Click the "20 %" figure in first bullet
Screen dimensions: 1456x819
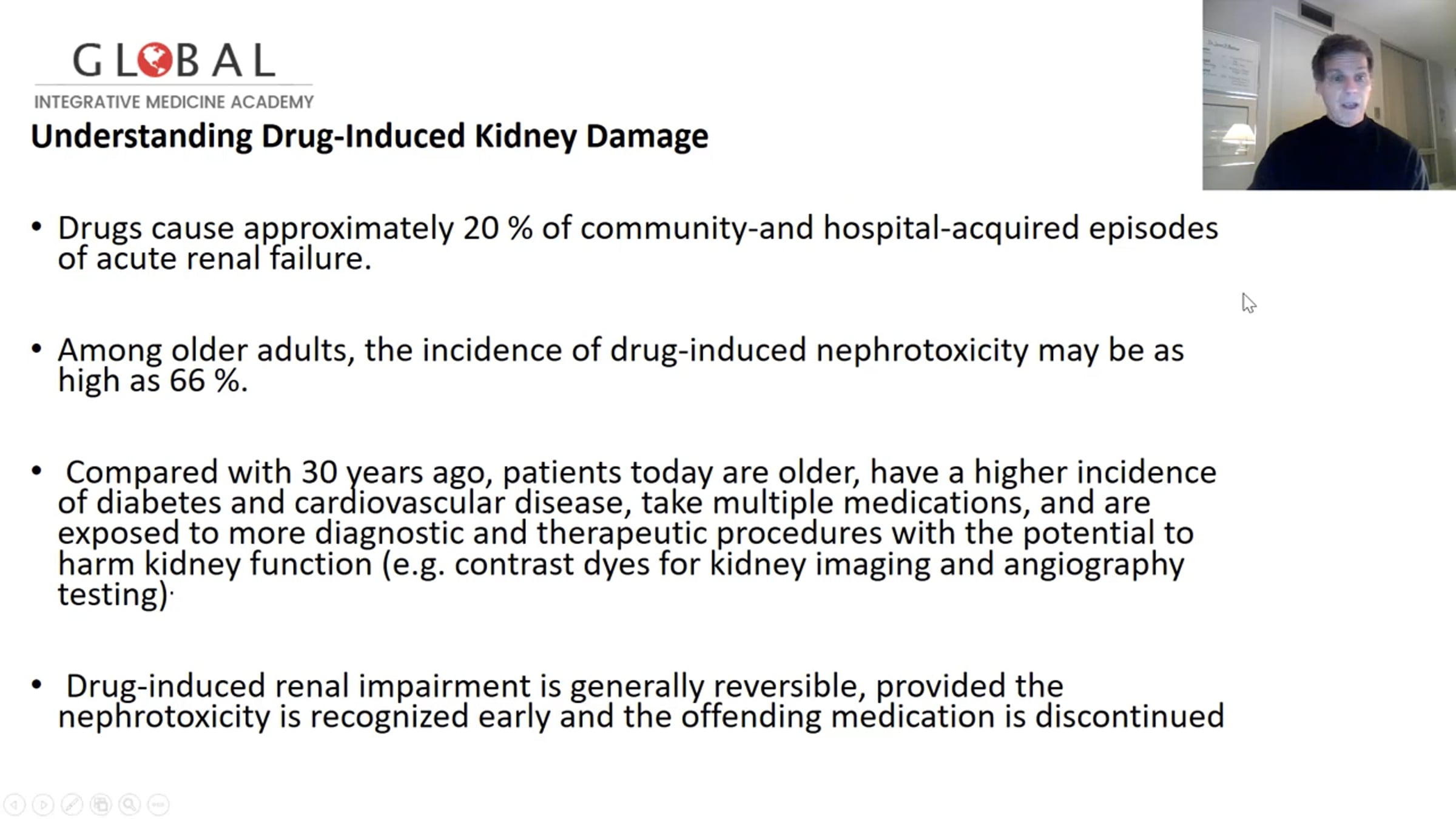click(497, 229)
